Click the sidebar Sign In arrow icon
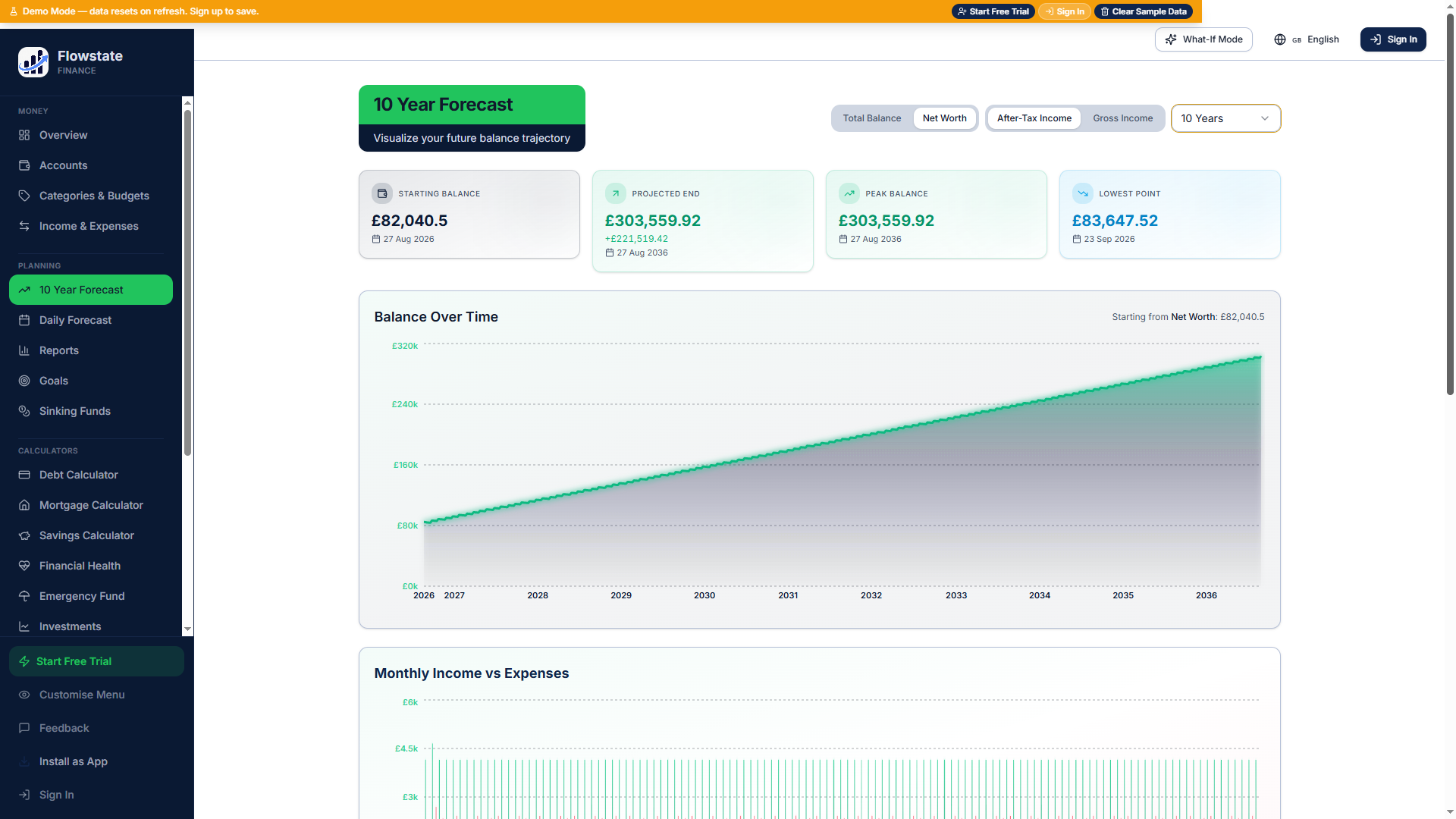 pos(24,795)
